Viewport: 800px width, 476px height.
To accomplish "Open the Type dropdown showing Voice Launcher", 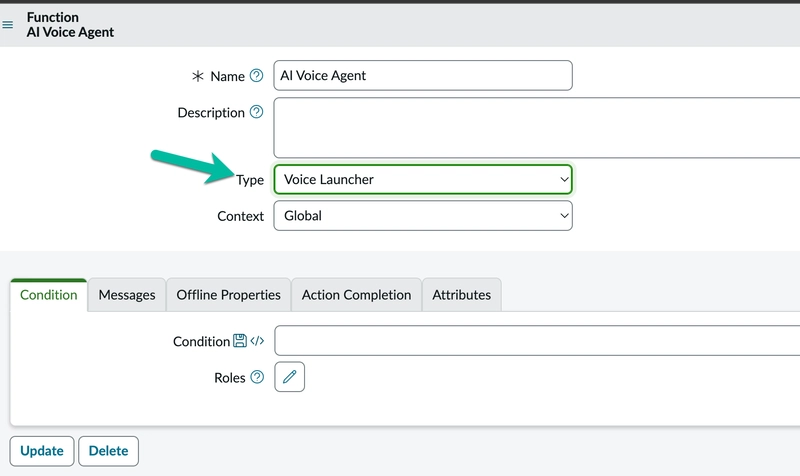I will (x=422, y=180).
